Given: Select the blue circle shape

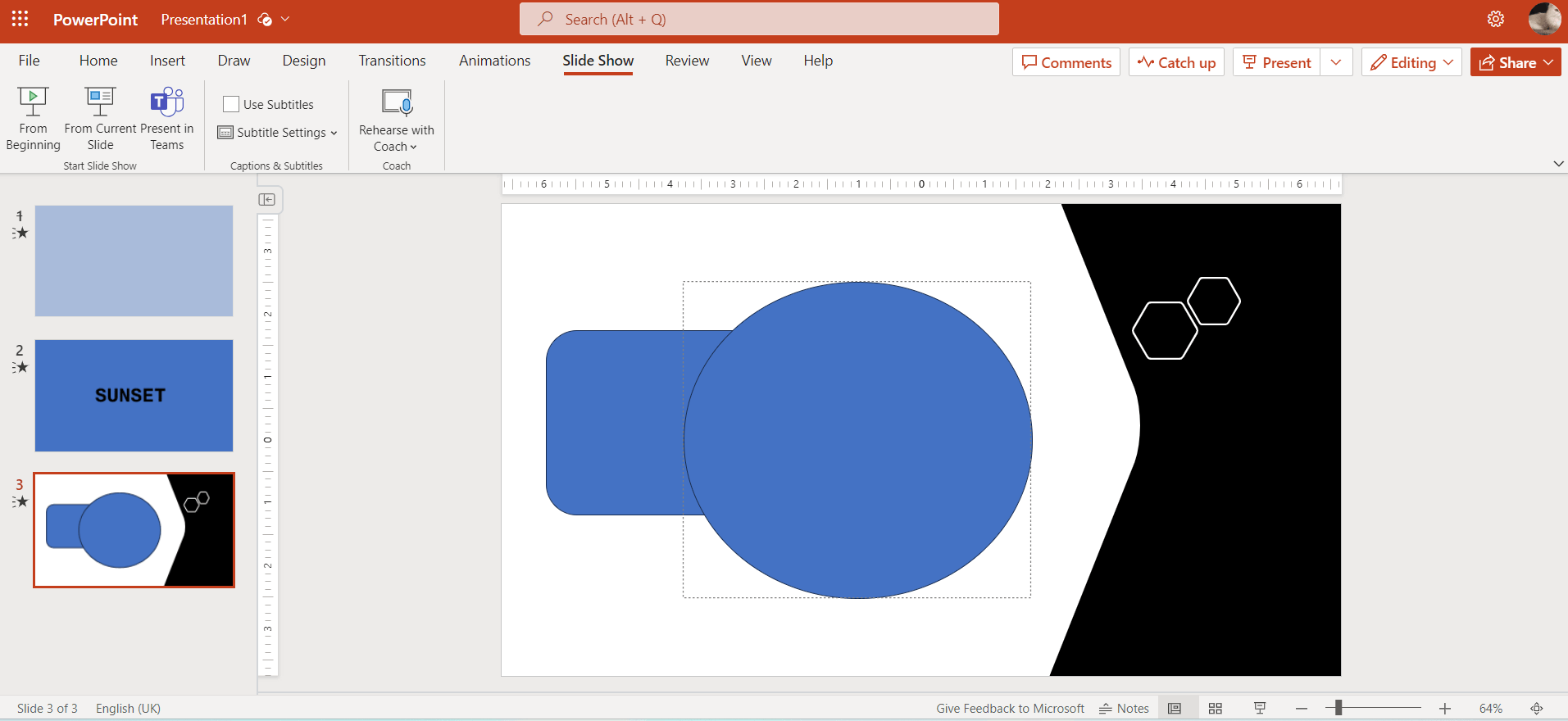Looking at the screenshot, I should point(858,440).
